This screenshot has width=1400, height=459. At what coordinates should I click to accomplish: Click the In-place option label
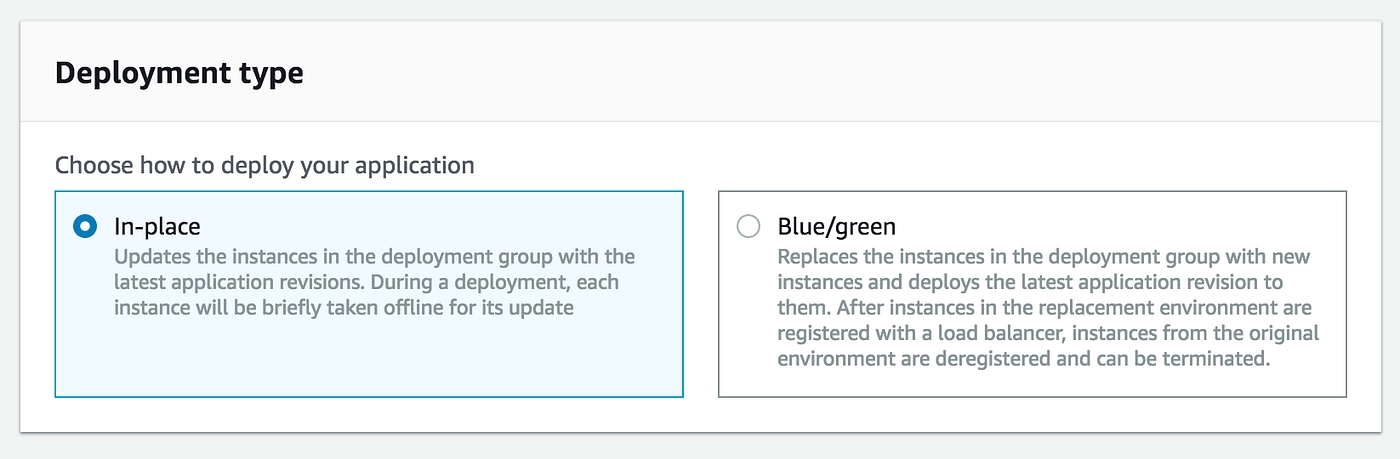(x=157, y=226)
